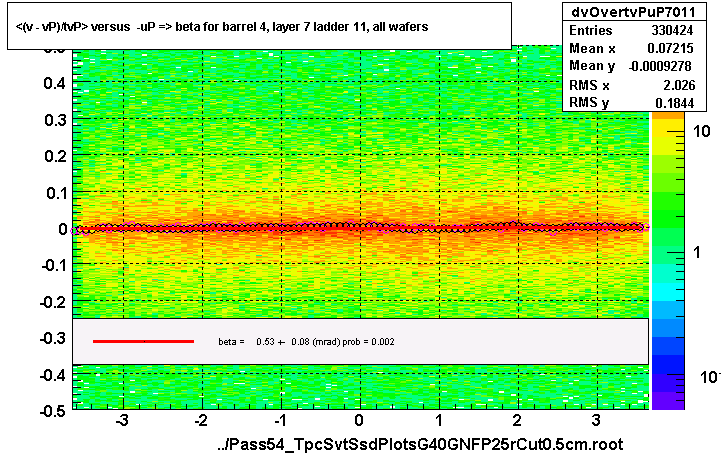This screenshot has width=721, height=455.
Task: Click the RMS y 0.1844 row
Action: click(634, 102)
